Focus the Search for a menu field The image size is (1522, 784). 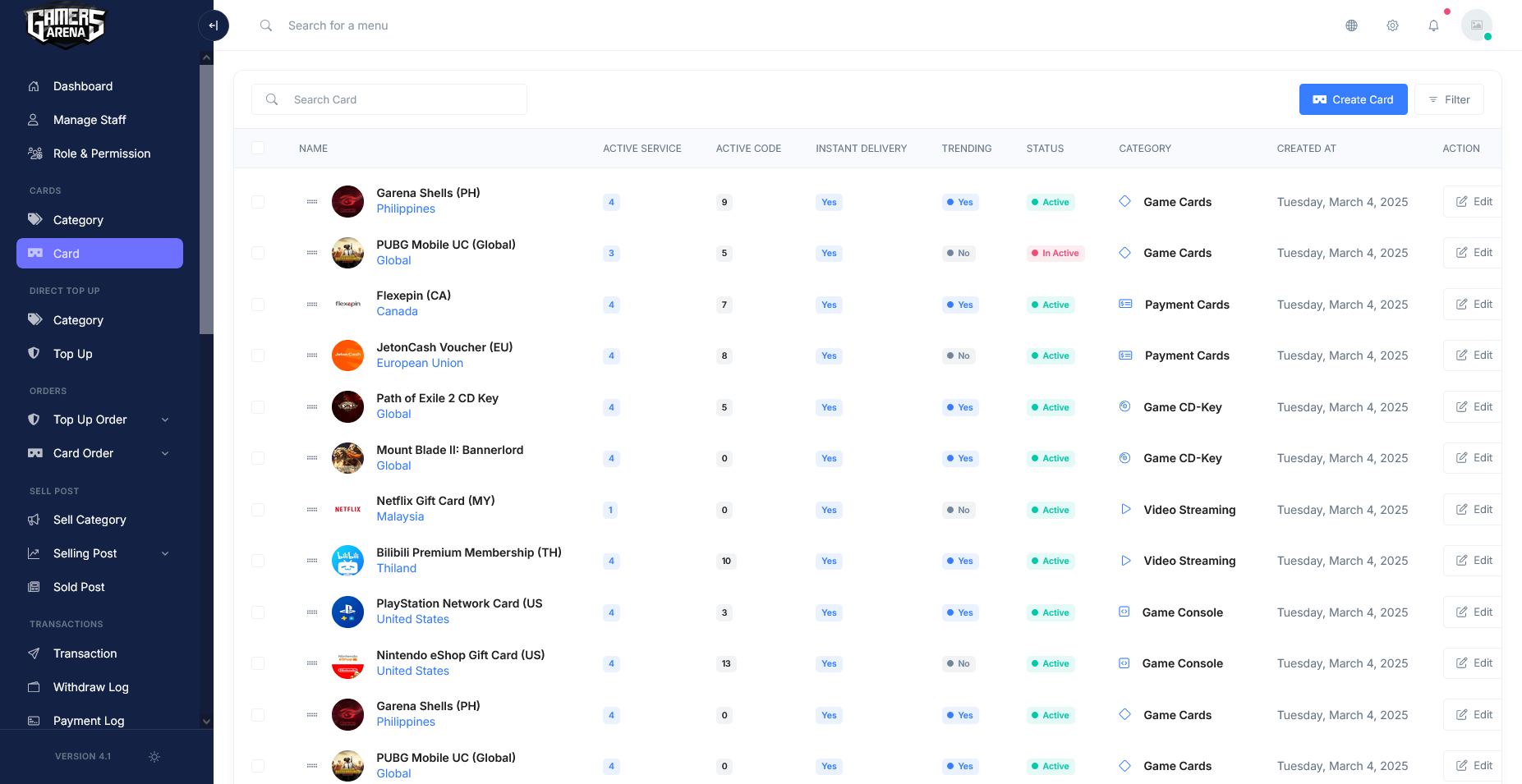point(338,25)
